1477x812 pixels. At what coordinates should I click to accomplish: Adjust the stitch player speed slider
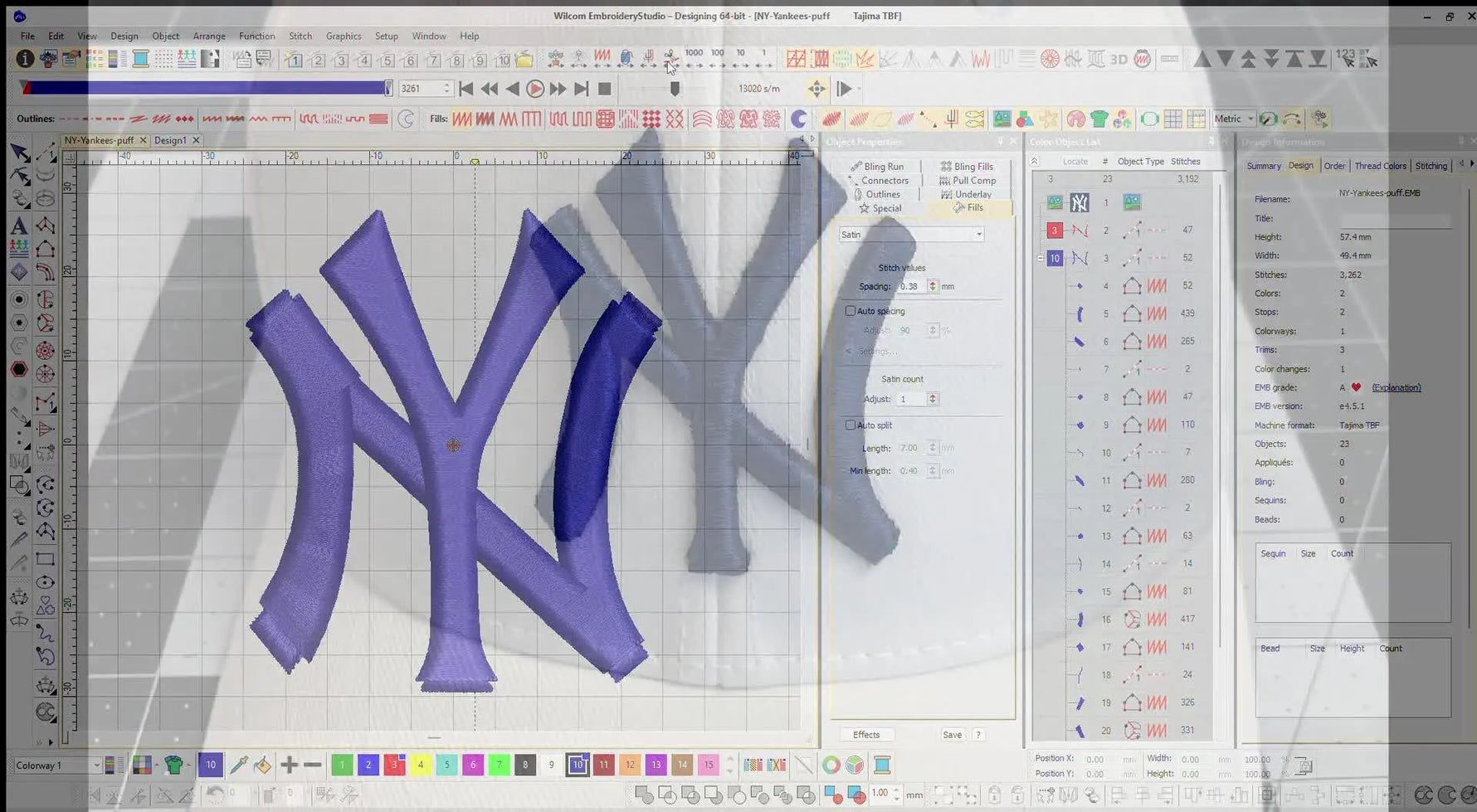tap(675, 88)
